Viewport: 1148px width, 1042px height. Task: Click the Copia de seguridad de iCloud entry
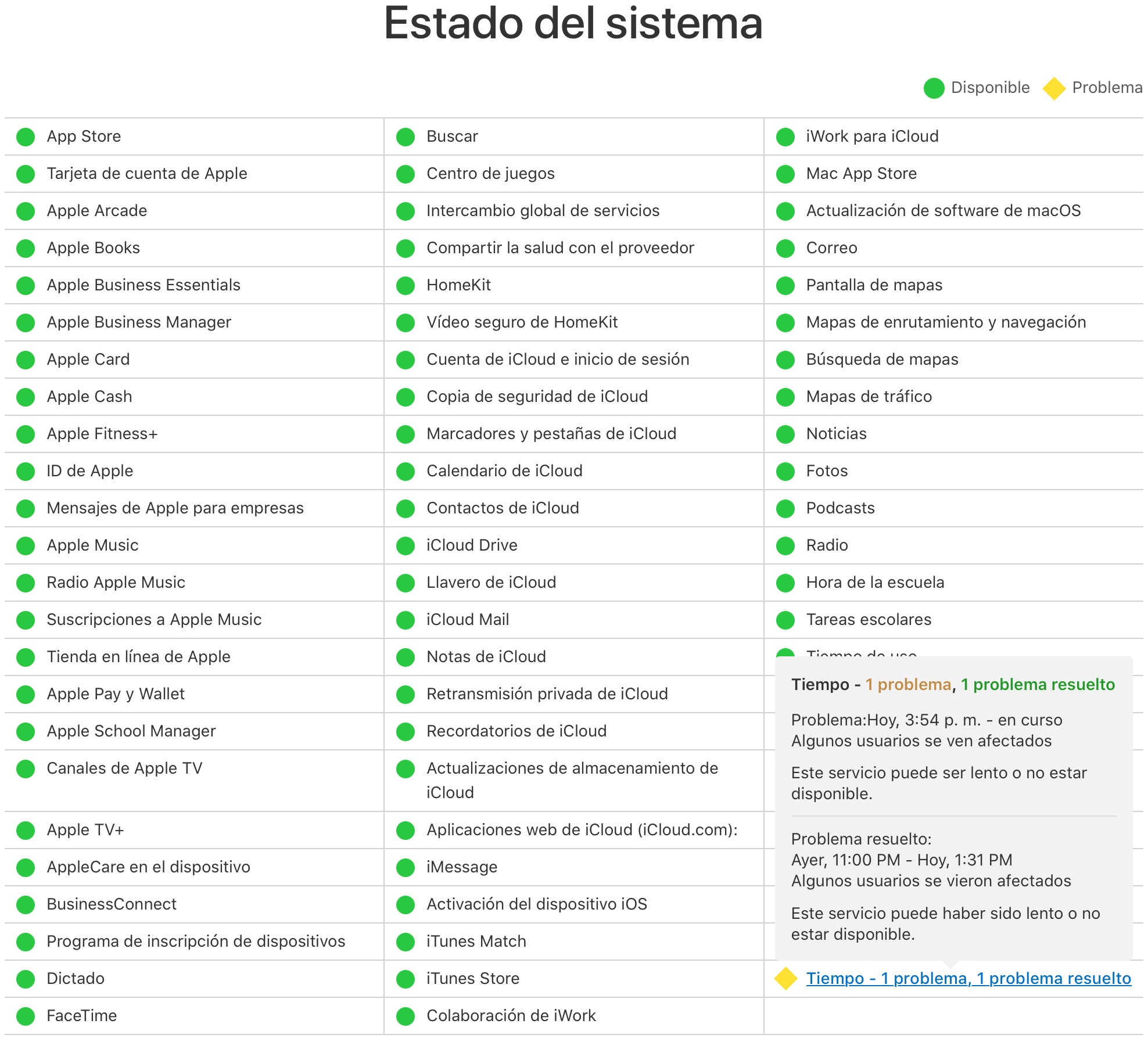click(x=537, y=397)
